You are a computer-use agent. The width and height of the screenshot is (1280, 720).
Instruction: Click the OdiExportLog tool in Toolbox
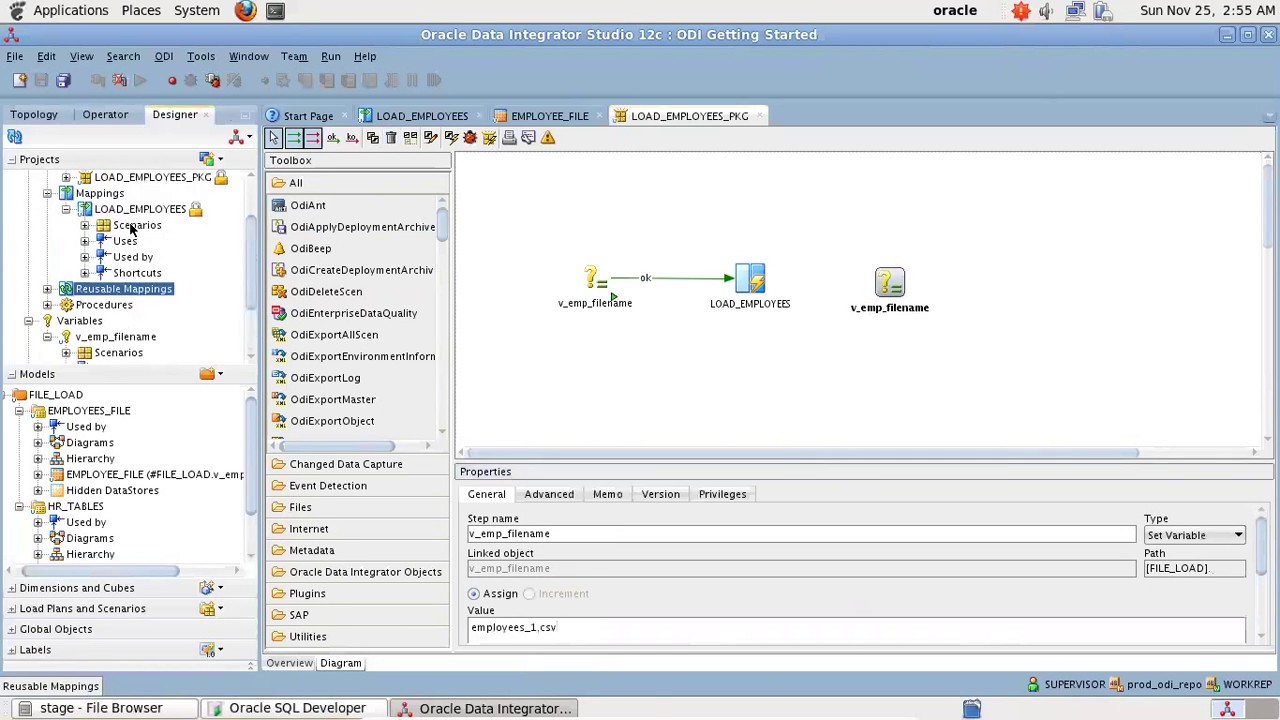325,378
